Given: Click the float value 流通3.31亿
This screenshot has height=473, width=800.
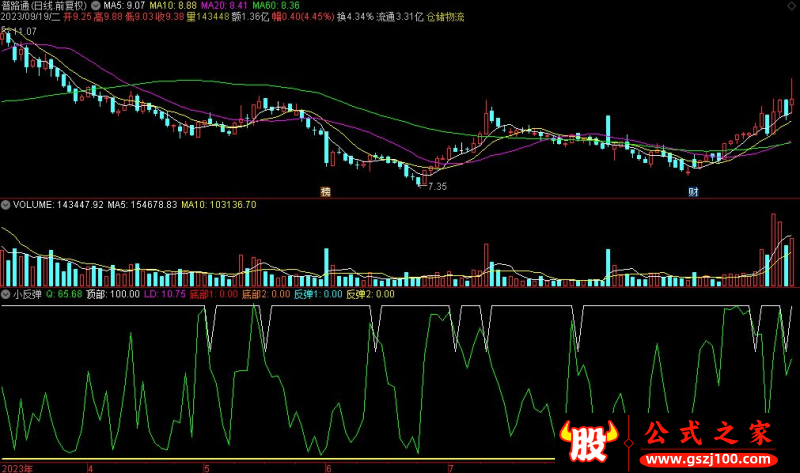Looking at the screenshot, I should 400,17.
